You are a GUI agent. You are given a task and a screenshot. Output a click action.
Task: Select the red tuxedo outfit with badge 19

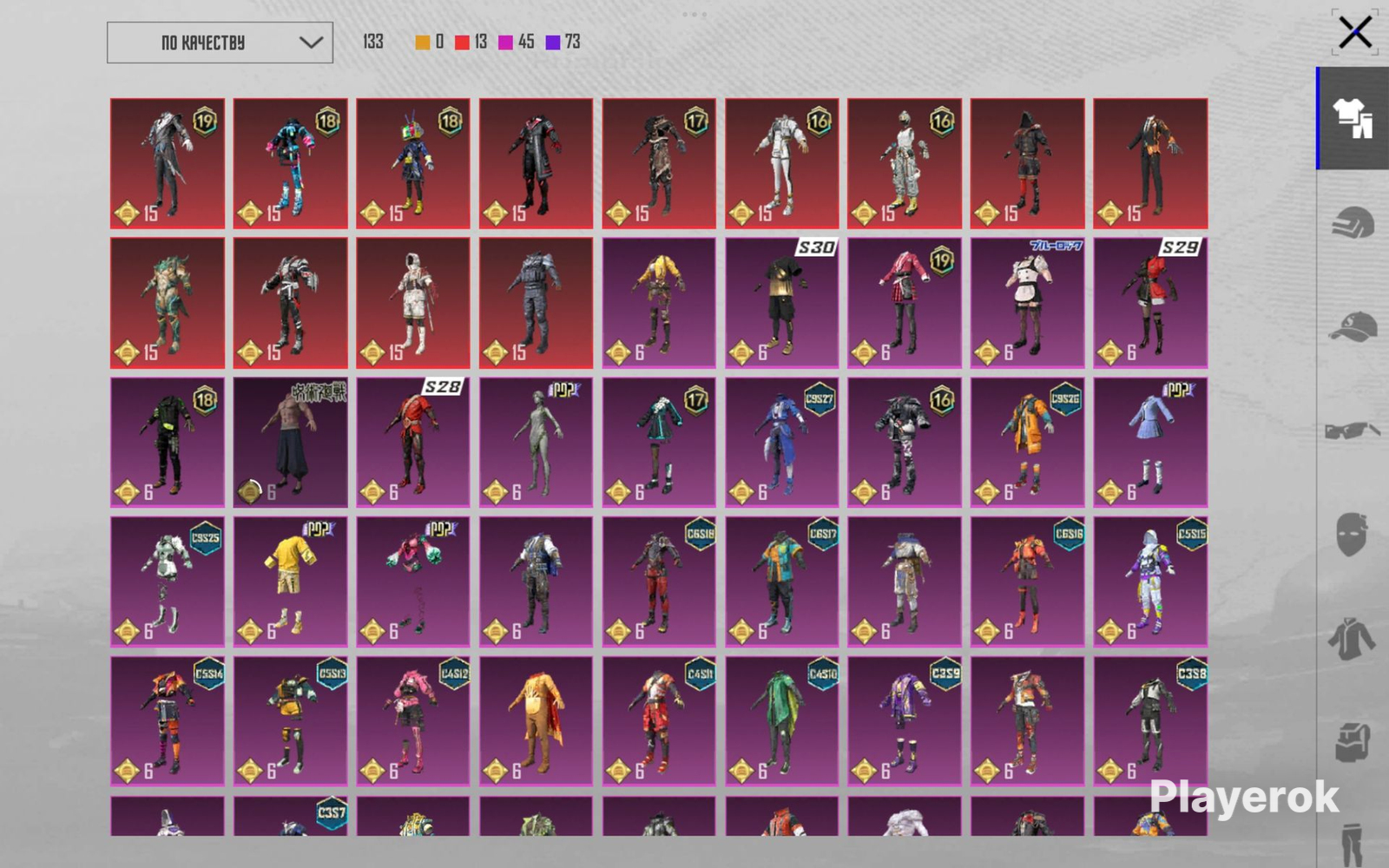[x=168, y=163]
